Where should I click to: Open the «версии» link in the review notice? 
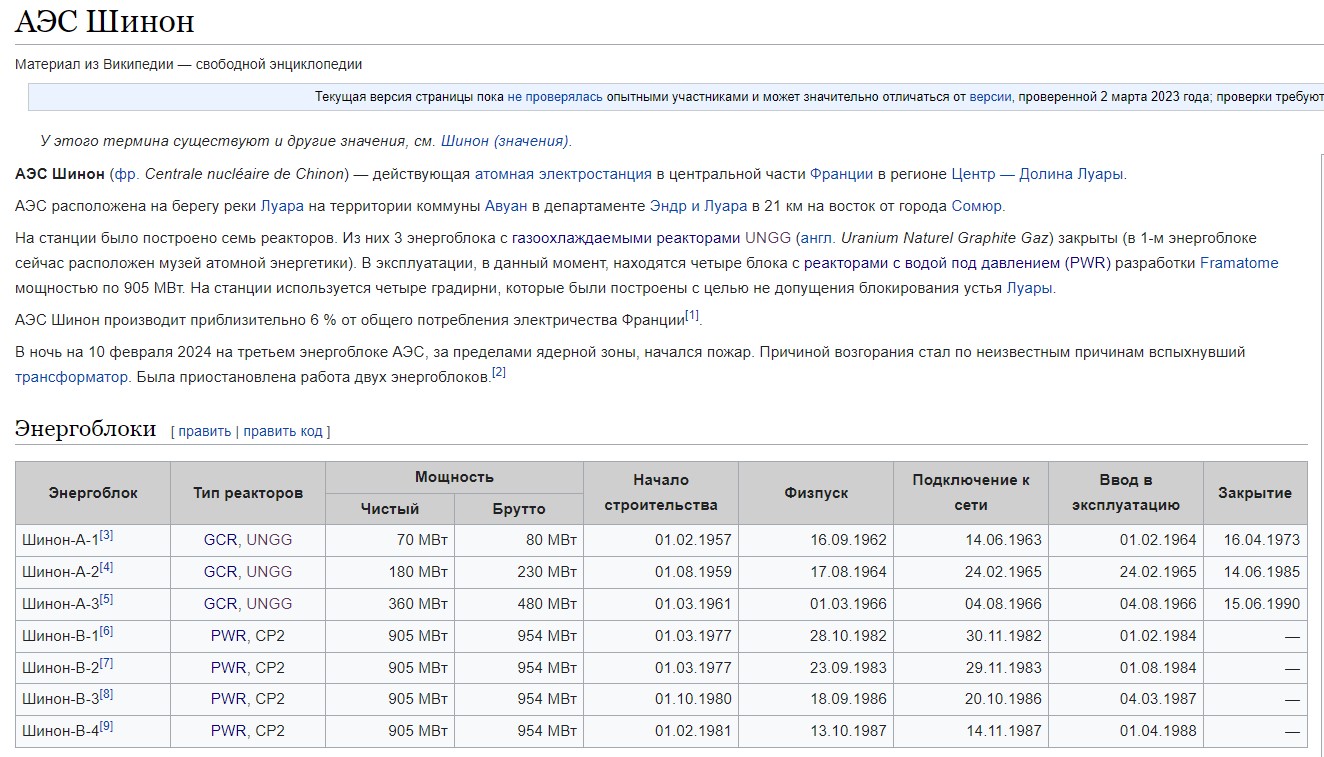click(990, 97)
